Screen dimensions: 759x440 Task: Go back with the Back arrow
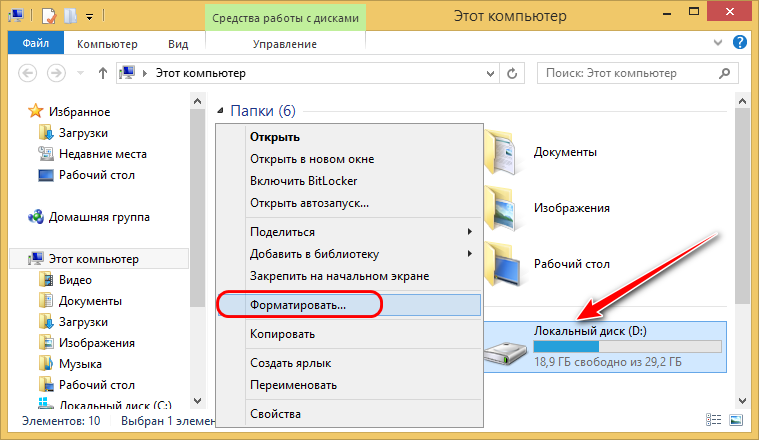coord(28,74)
